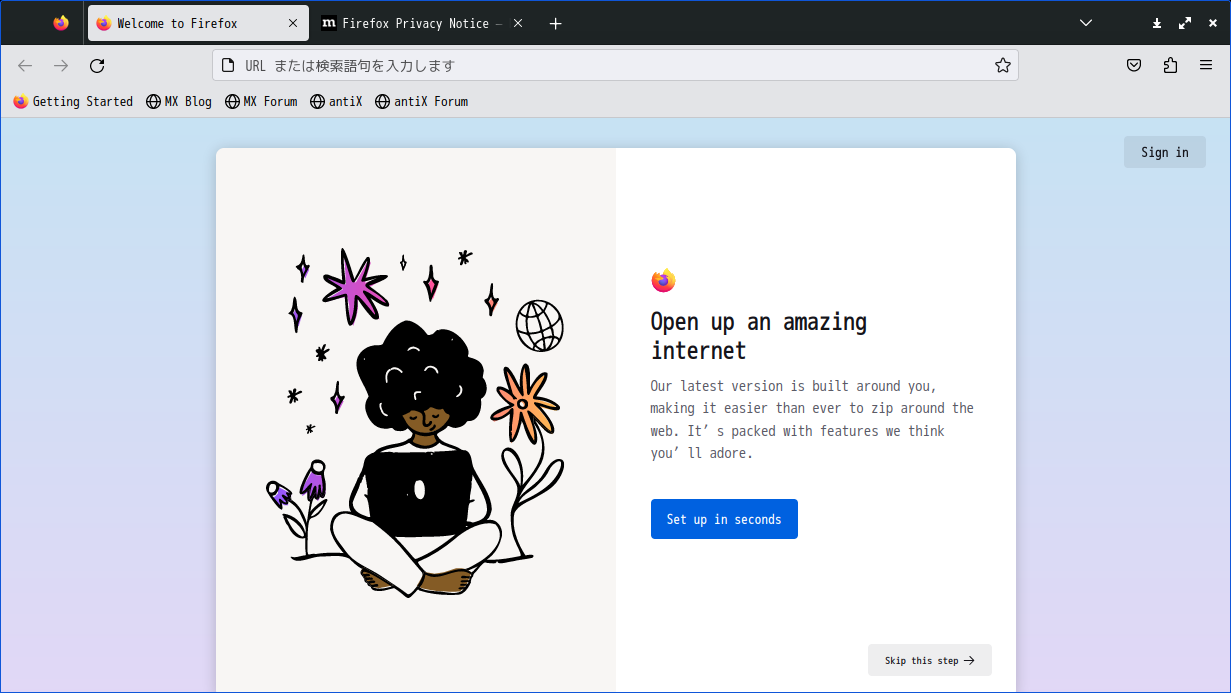Open the MX Blog bookmark
Screen dimensions: 1231x693
tap(179, 101)
